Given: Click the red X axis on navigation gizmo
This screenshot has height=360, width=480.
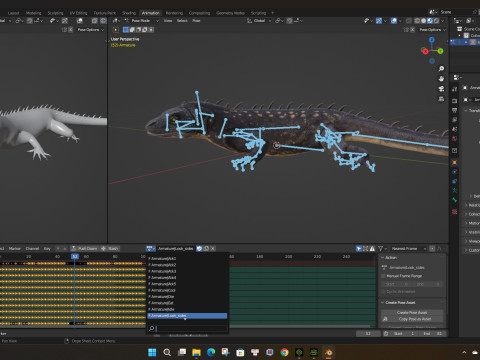Looking at the screenshot, I should (425, 51).
